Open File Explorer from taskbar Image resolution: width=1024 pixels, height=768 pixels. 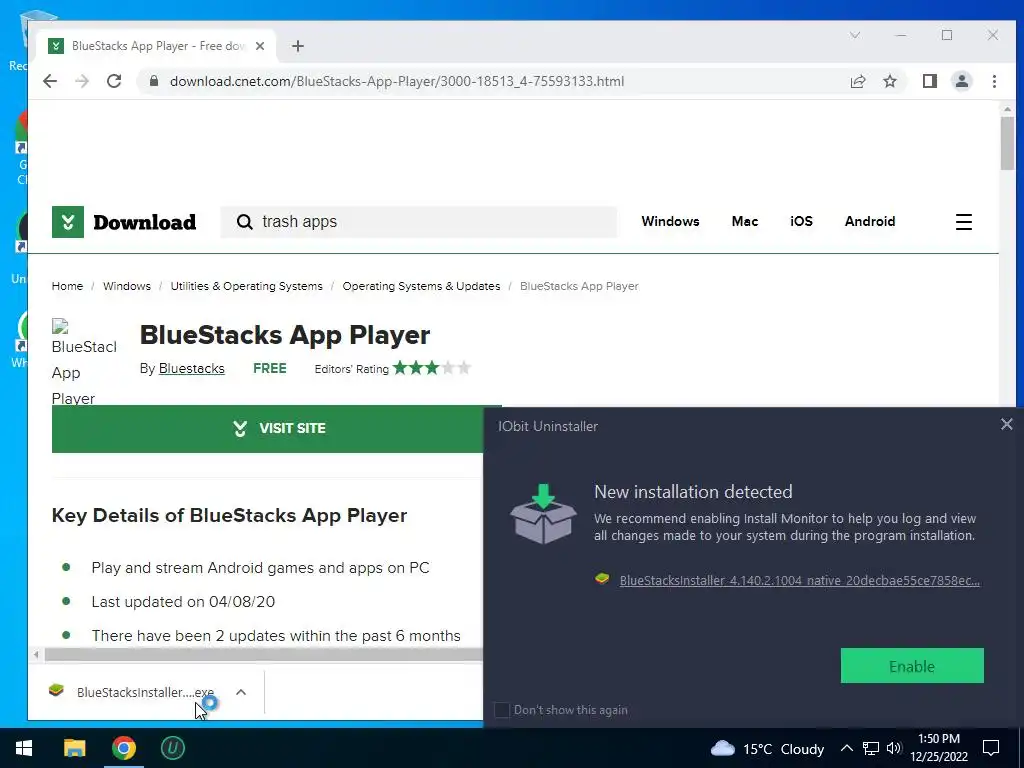tap(74, 748)
